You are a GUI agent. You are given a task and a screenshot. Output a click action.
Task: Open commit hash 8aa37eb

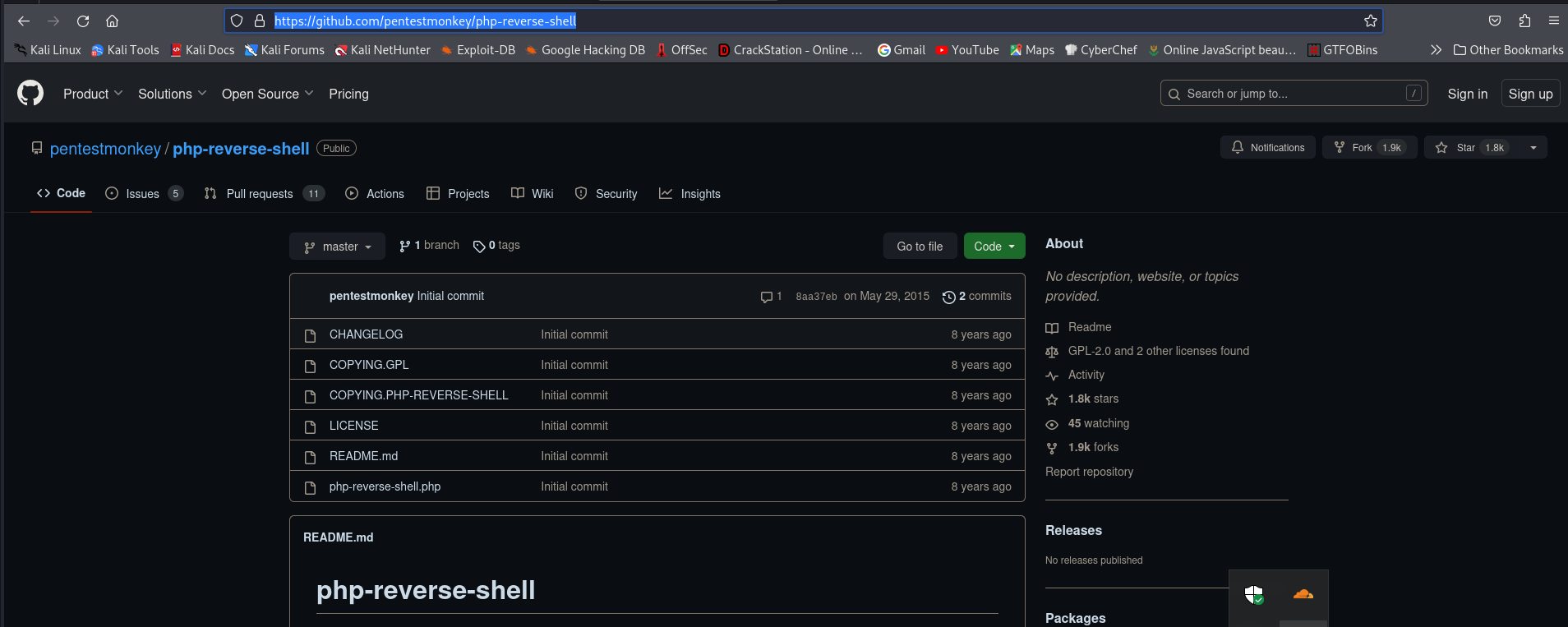tap(816, 297)
